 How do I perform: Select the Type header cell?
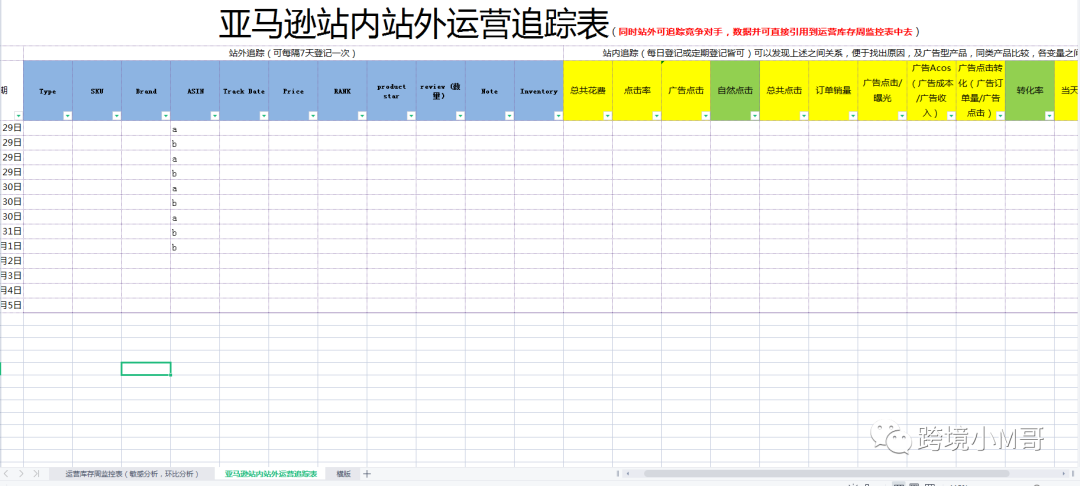click(48, 91)
